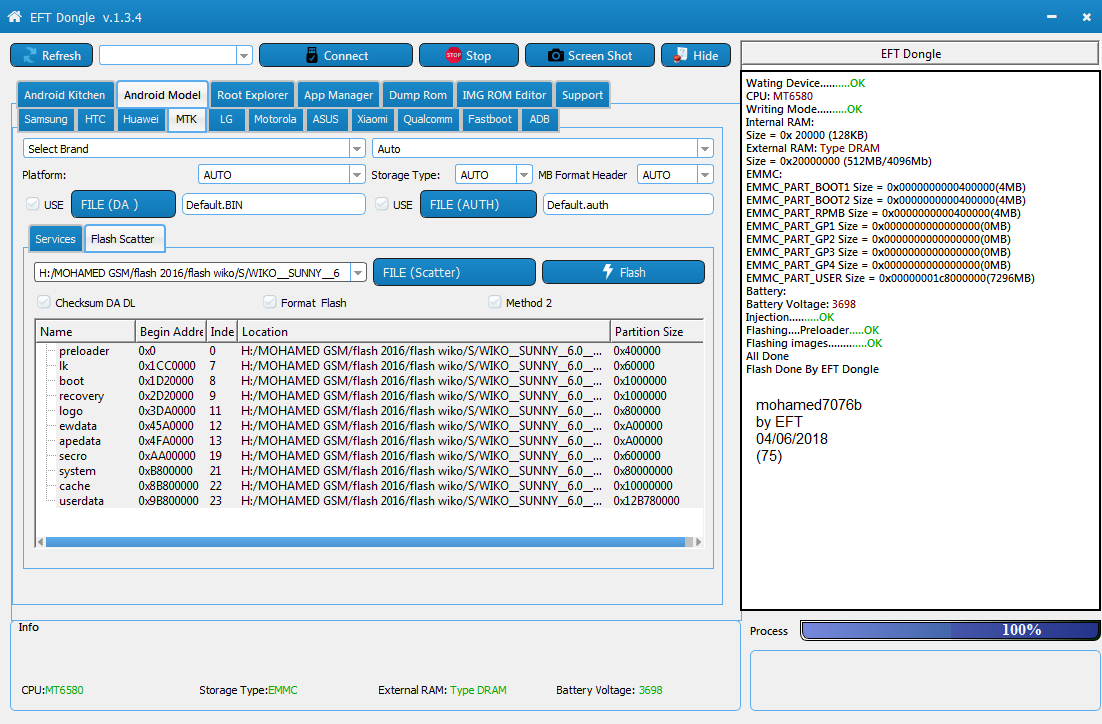Select the preloader partition row
The image size is (1102, 724).
[x=370, y=351]
